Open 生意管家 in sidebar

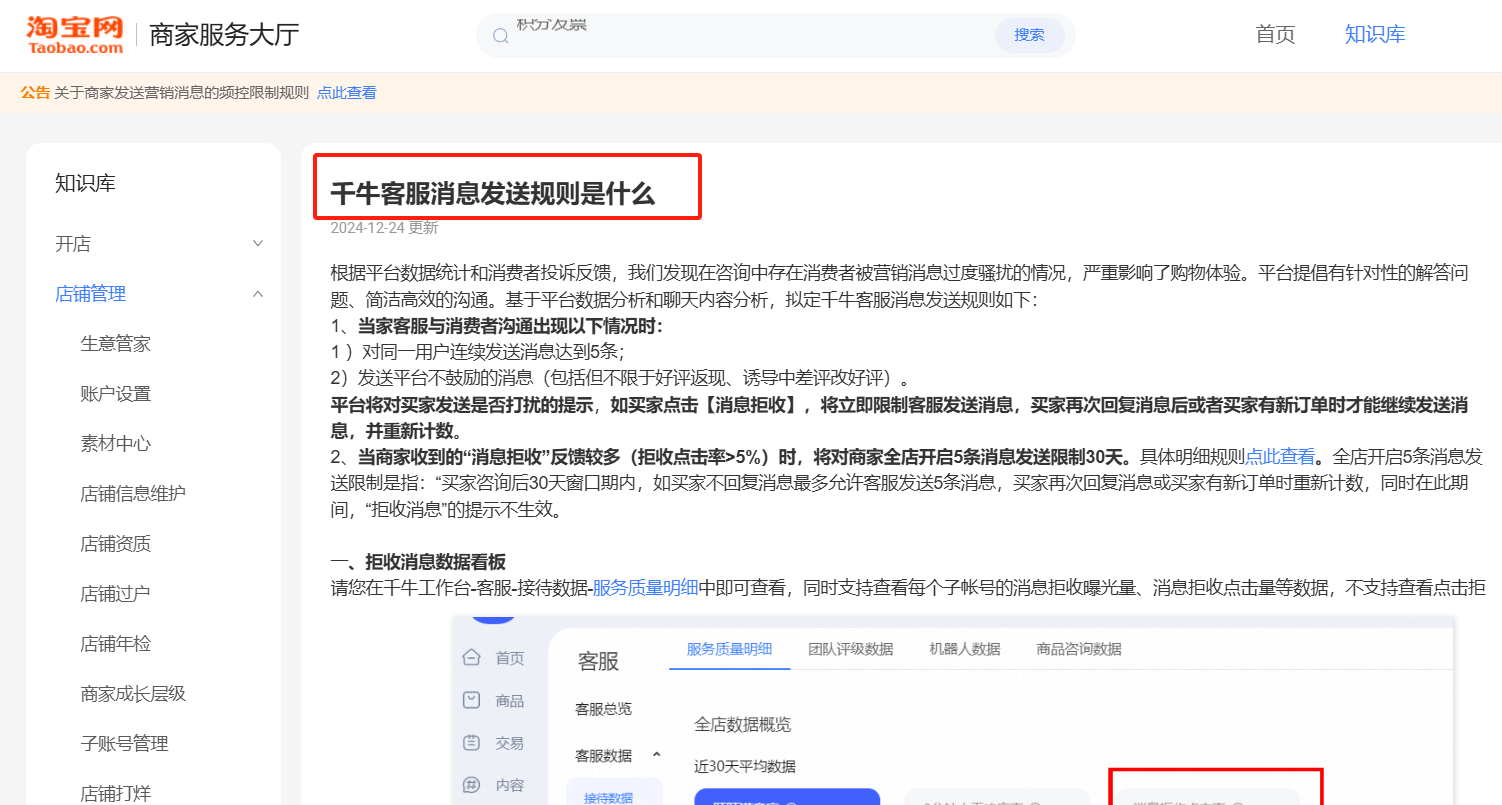(116, 344)
